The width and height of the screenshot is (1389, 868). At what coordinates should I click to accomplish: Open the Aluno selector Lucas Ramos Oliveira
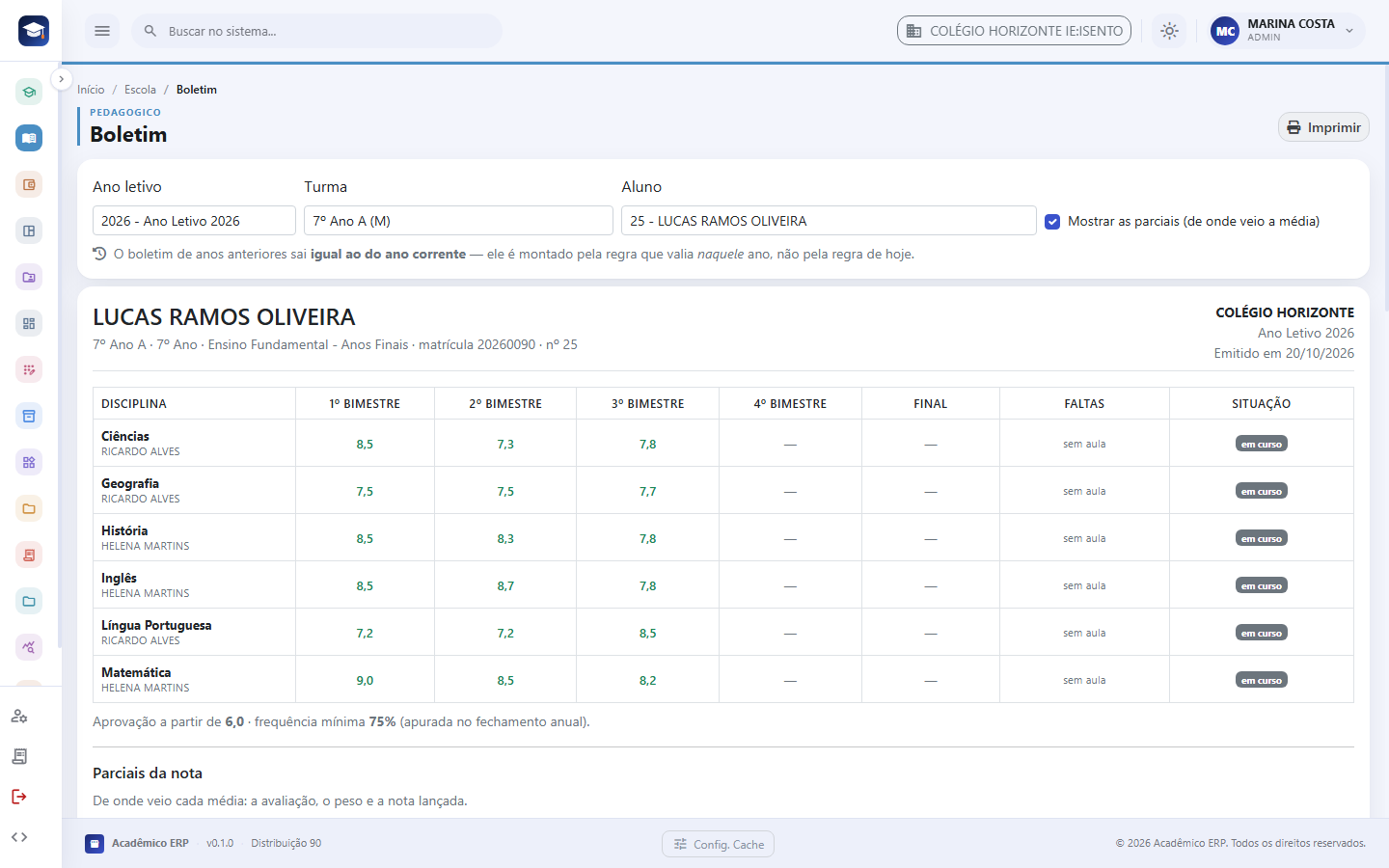(829, 221)
